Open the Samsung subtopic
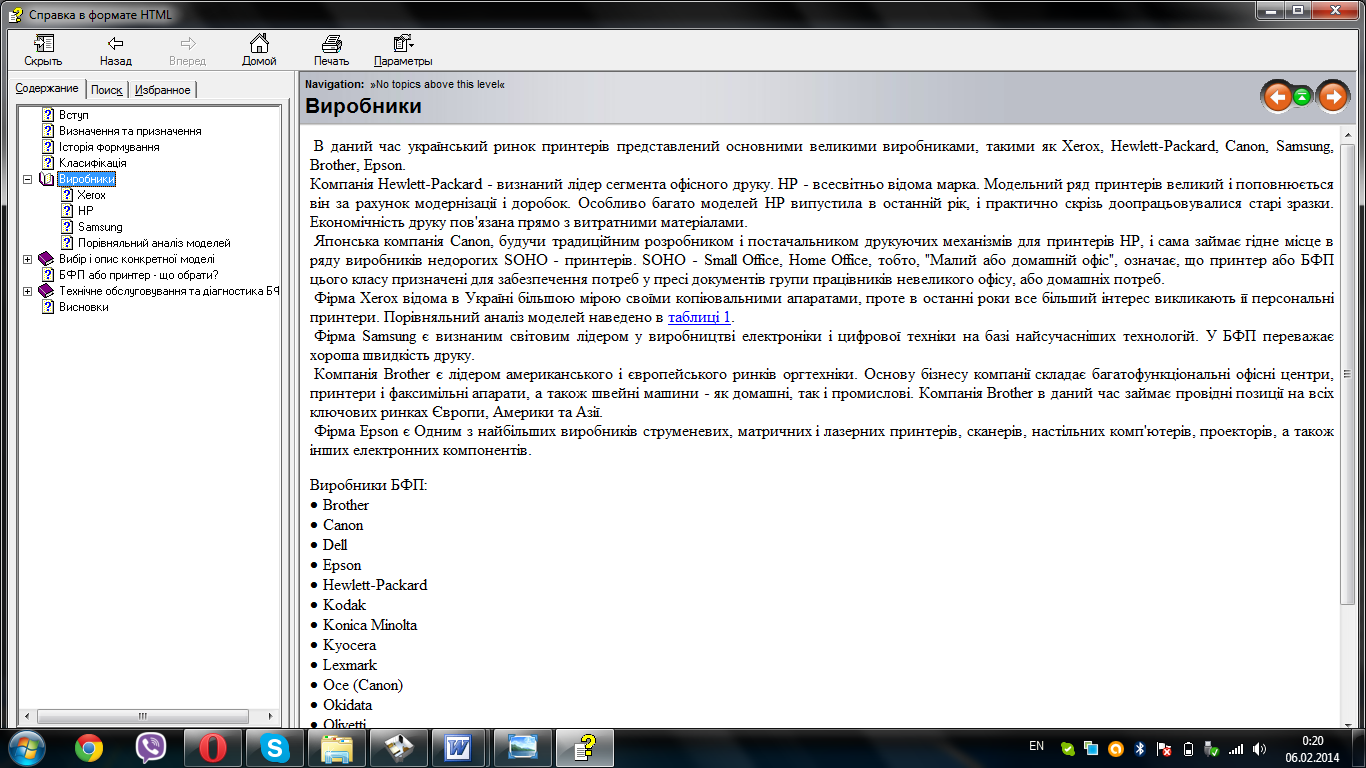 (100, 227)
